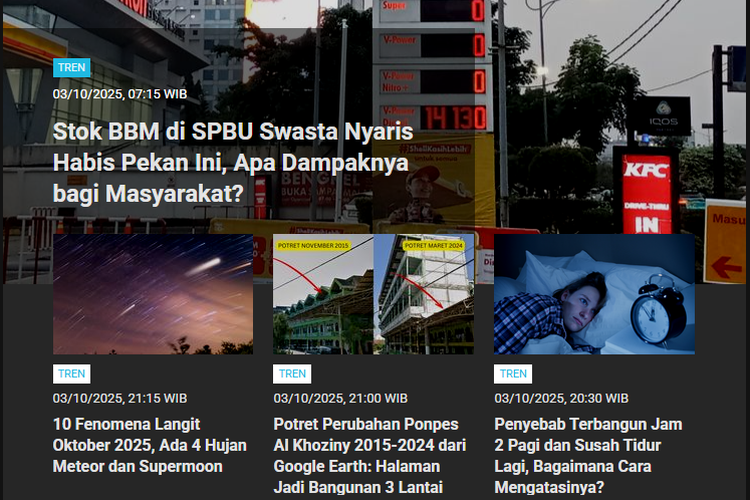This screenshot has height=500, width=750.
Task: Open the meteor star-trail sky thumbnail
Action: click(x=153, y=294)
